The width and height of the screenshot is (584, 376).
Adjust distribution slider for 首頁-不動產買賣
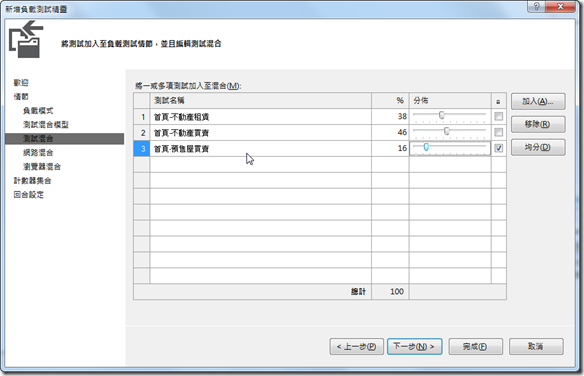click(x=447, y=131)
